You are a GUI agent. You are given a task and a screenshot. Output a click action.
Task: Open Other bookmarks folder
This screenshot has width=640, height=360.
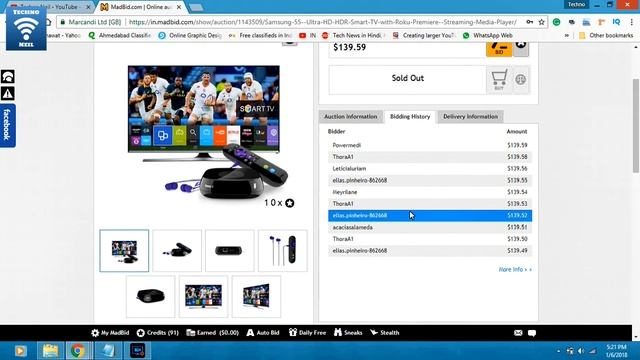tap(606, 36)
